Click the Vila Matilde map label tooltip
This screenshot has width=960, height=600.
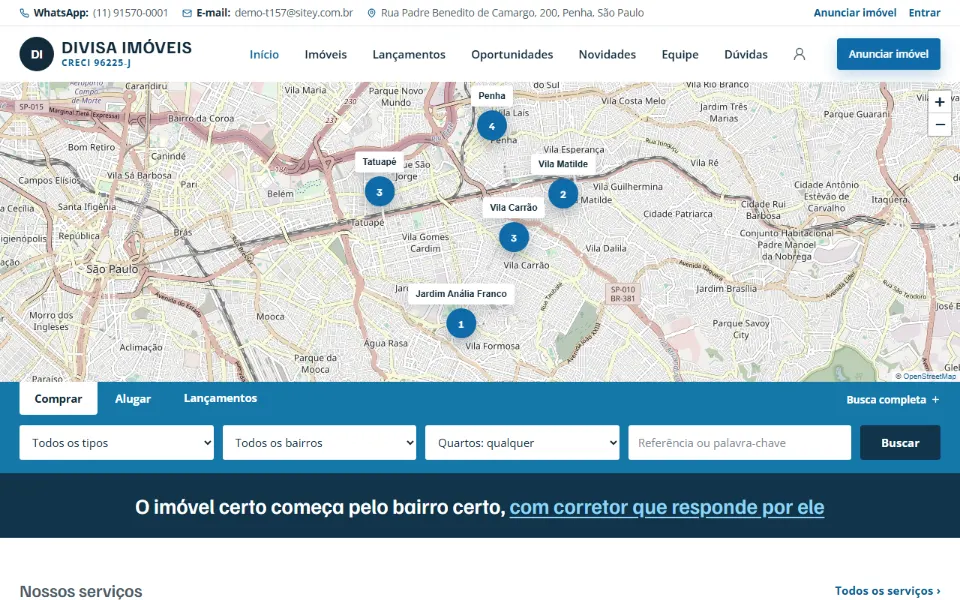(x=563, y=164)
